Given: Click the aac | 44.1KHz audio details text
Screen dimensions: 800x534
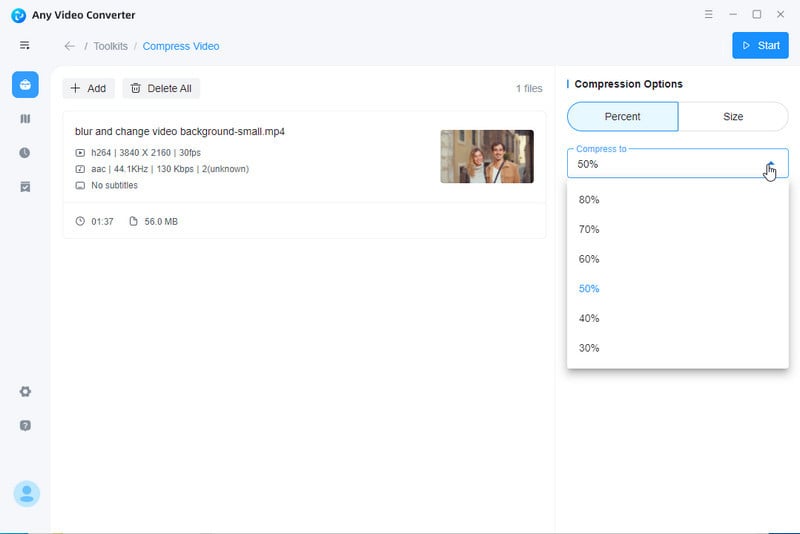Looking at the screenshot, I should [x=170, y=169].
